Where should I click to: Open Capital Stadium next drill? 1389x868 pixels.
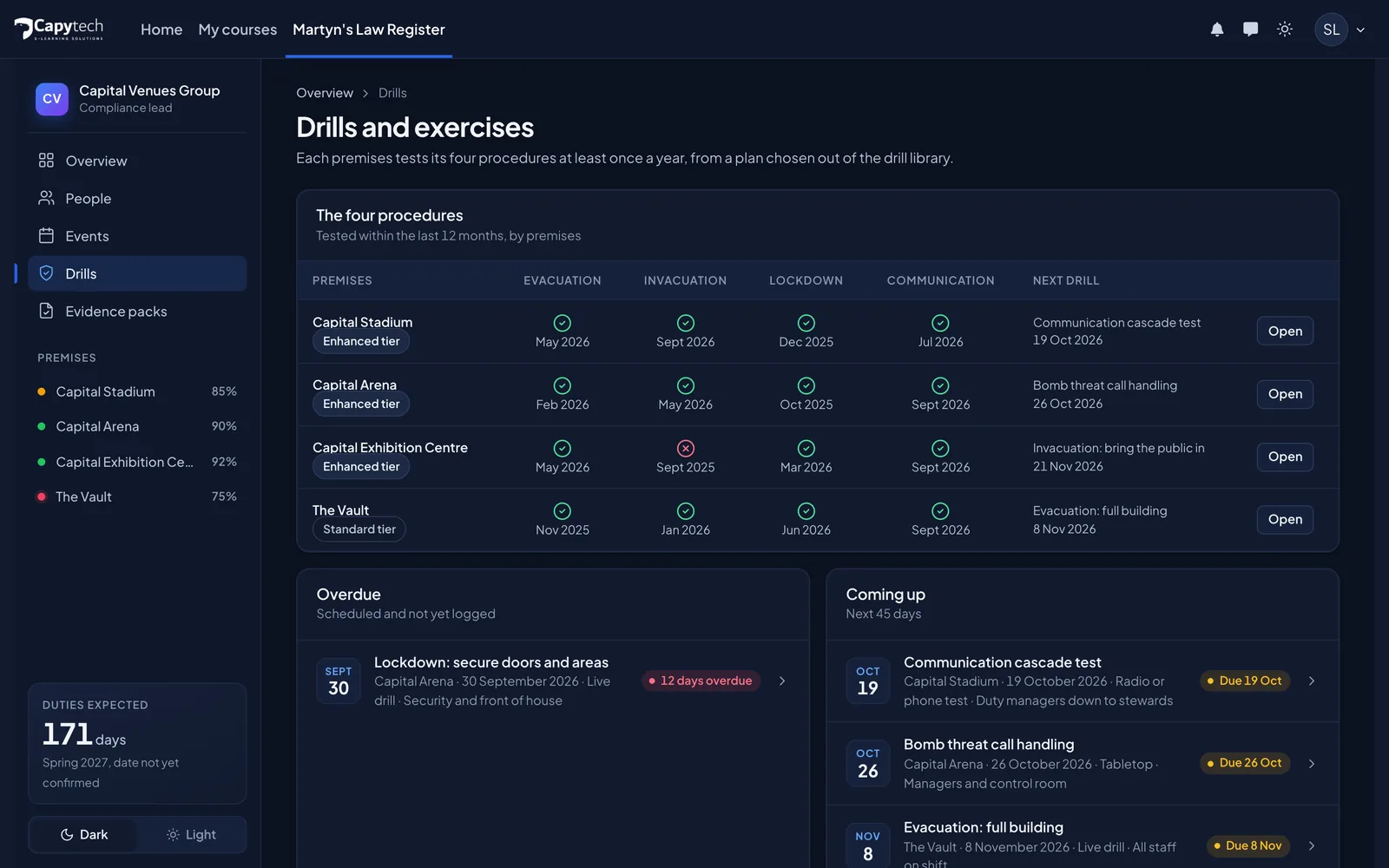(1285, 332)
